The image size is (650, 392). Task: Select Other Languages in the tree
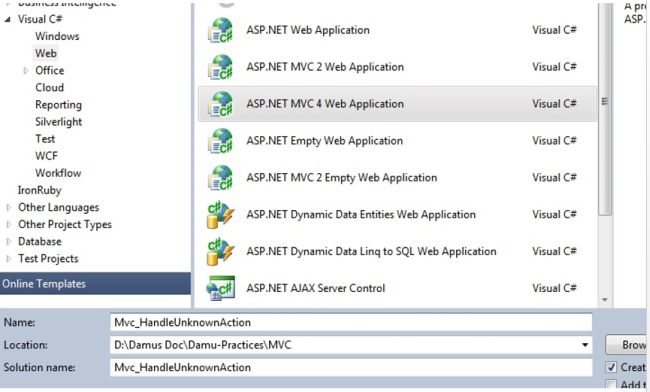58,207
